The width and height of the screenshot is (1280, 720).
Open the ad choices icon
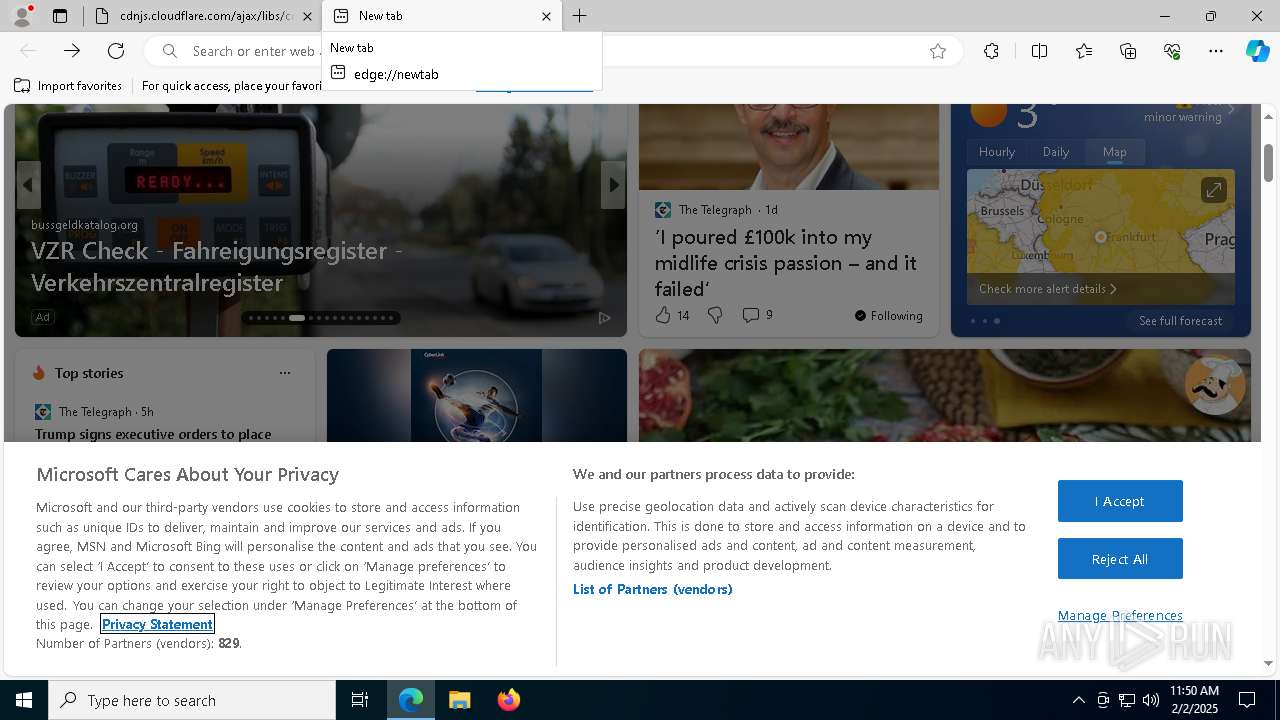click(x=604, y=318)
